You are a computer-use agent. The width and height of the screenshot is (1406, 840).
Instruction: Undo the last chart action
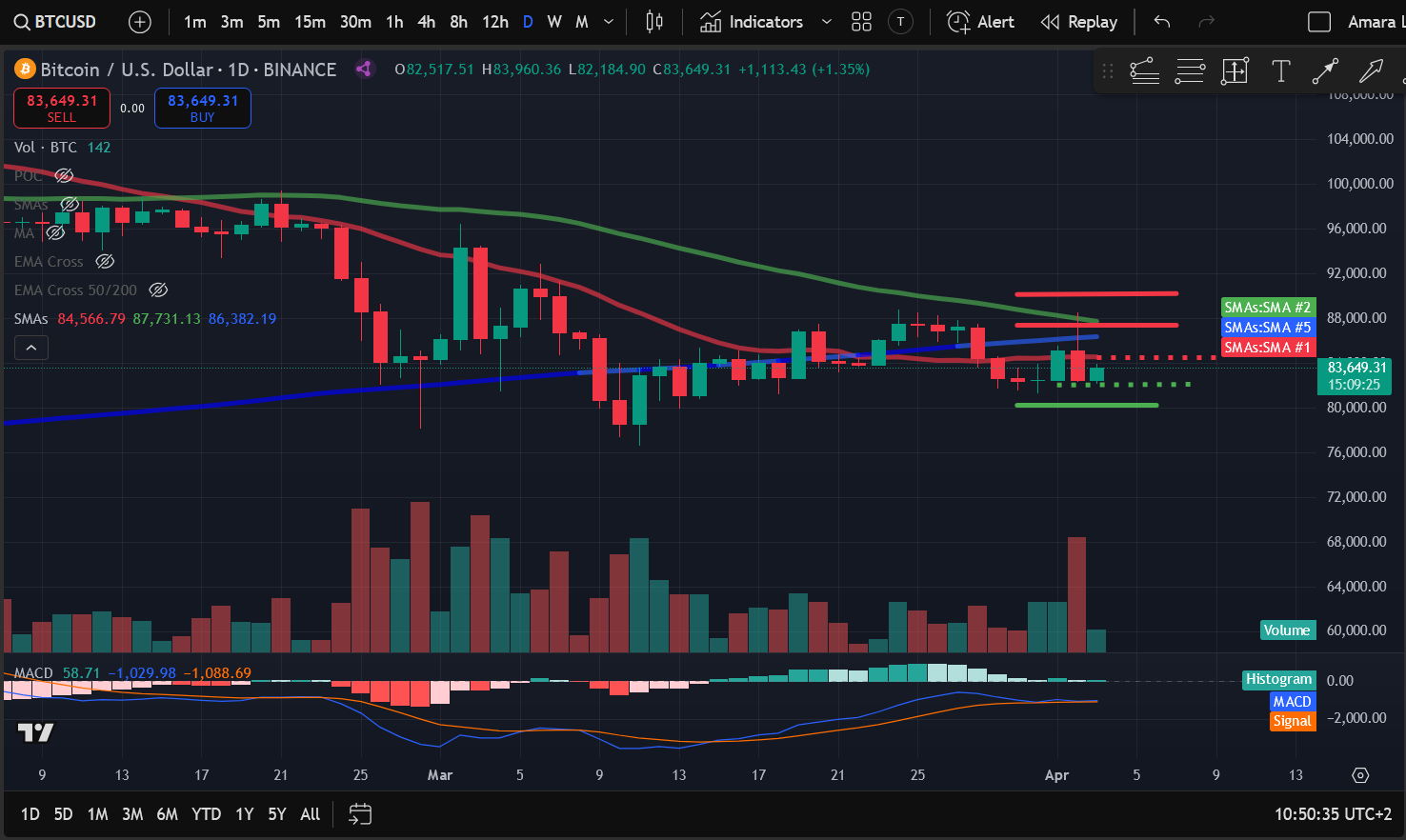pos(1161,22)
